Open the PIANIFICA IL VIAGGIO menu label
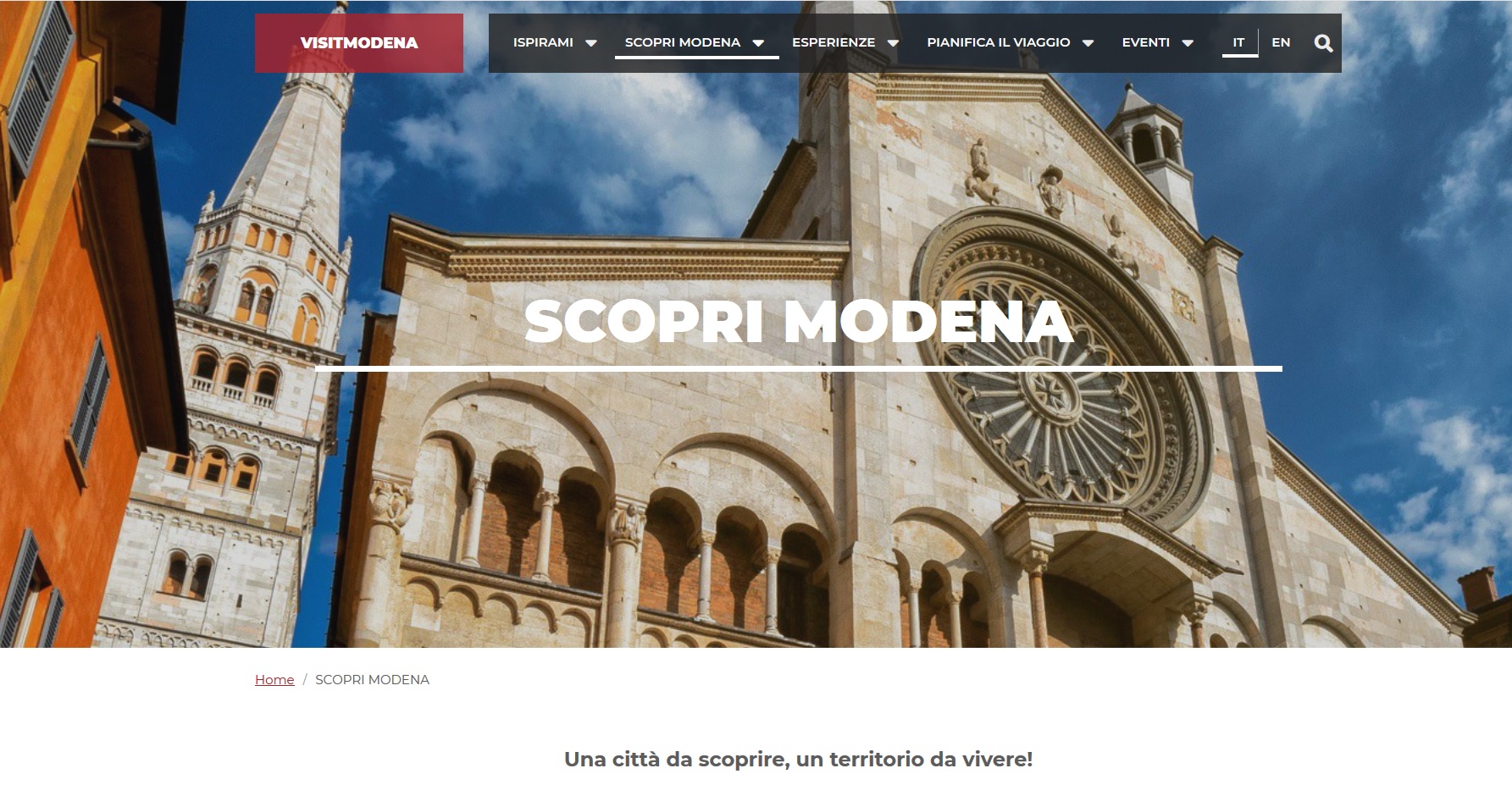Screen dimensions: 1512x785 pyautogui.click(x=999, y=42)
